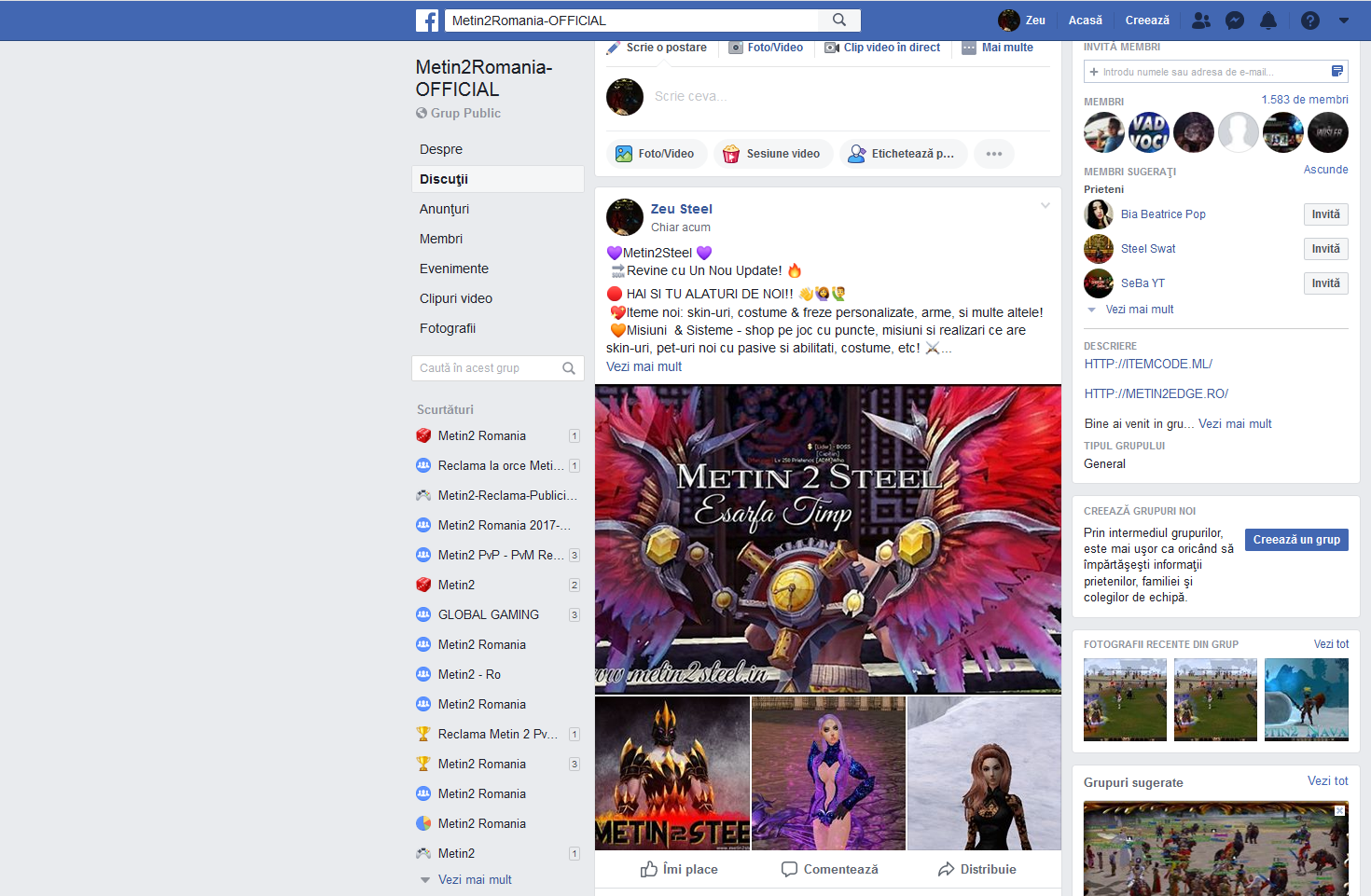The width and height of the screenshot is (1371, 896).
Task: Open the Creează menu in top bar
Action: [x=1147, y=21]
